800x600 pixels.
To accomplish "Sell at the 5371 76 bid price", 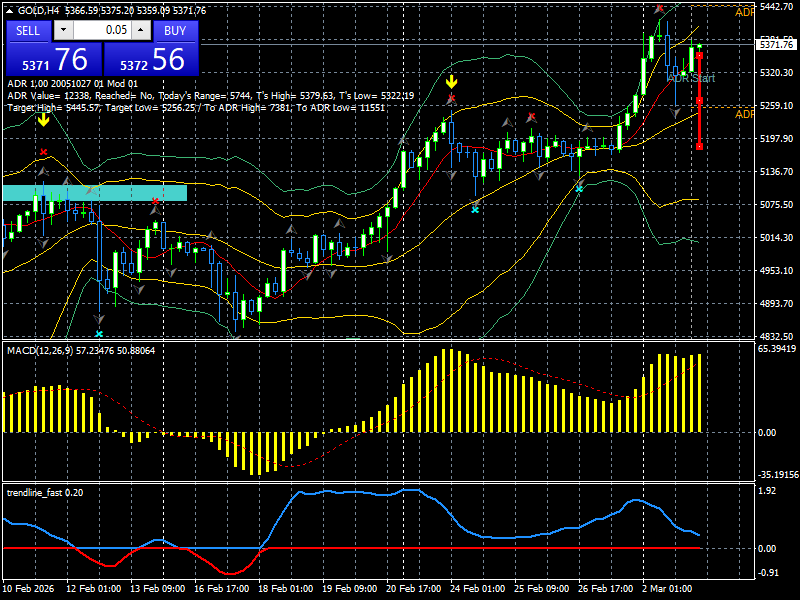I will (54, 59).
